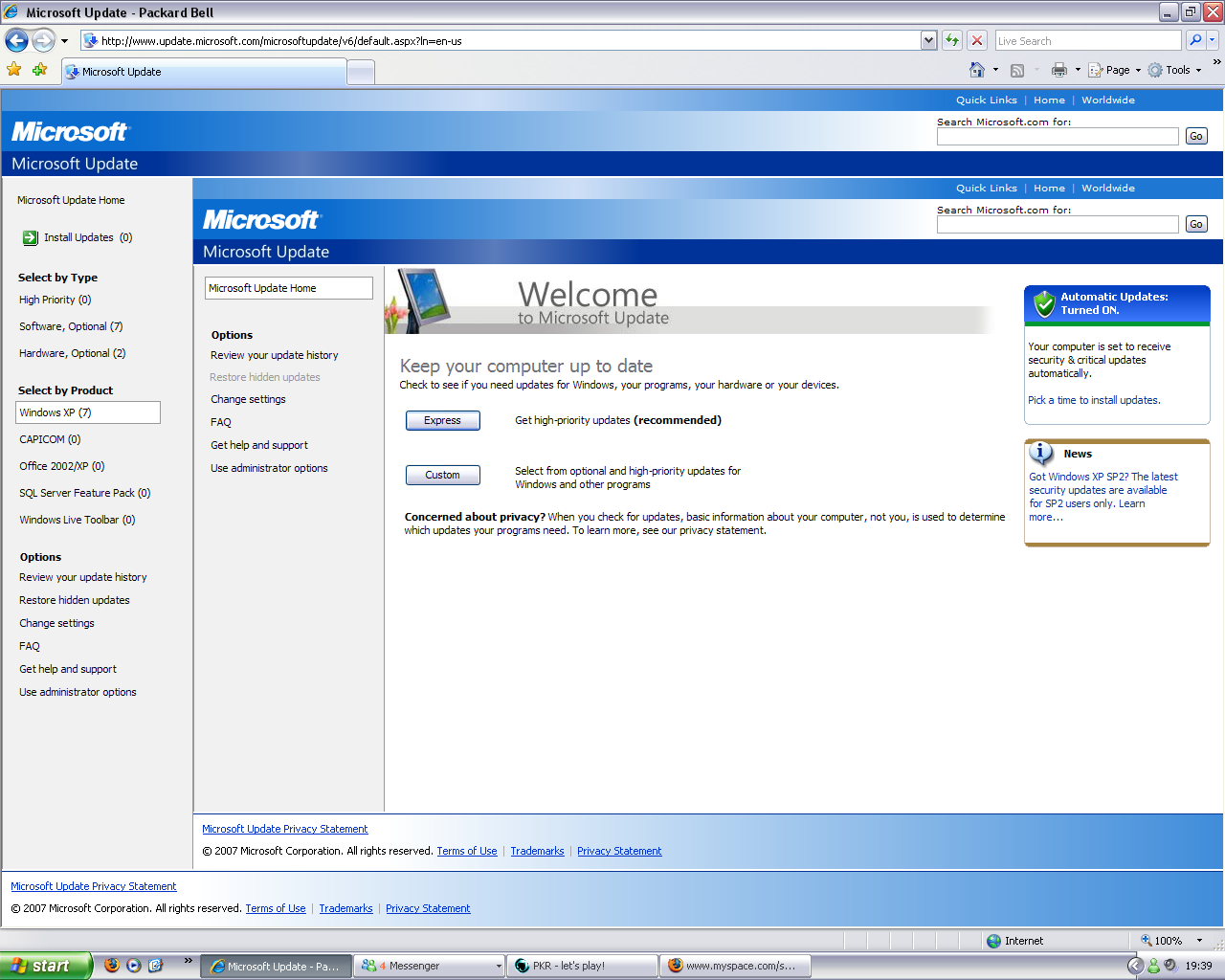
Task: Select Hardware, Optional (2) updates
Action: 73,353
